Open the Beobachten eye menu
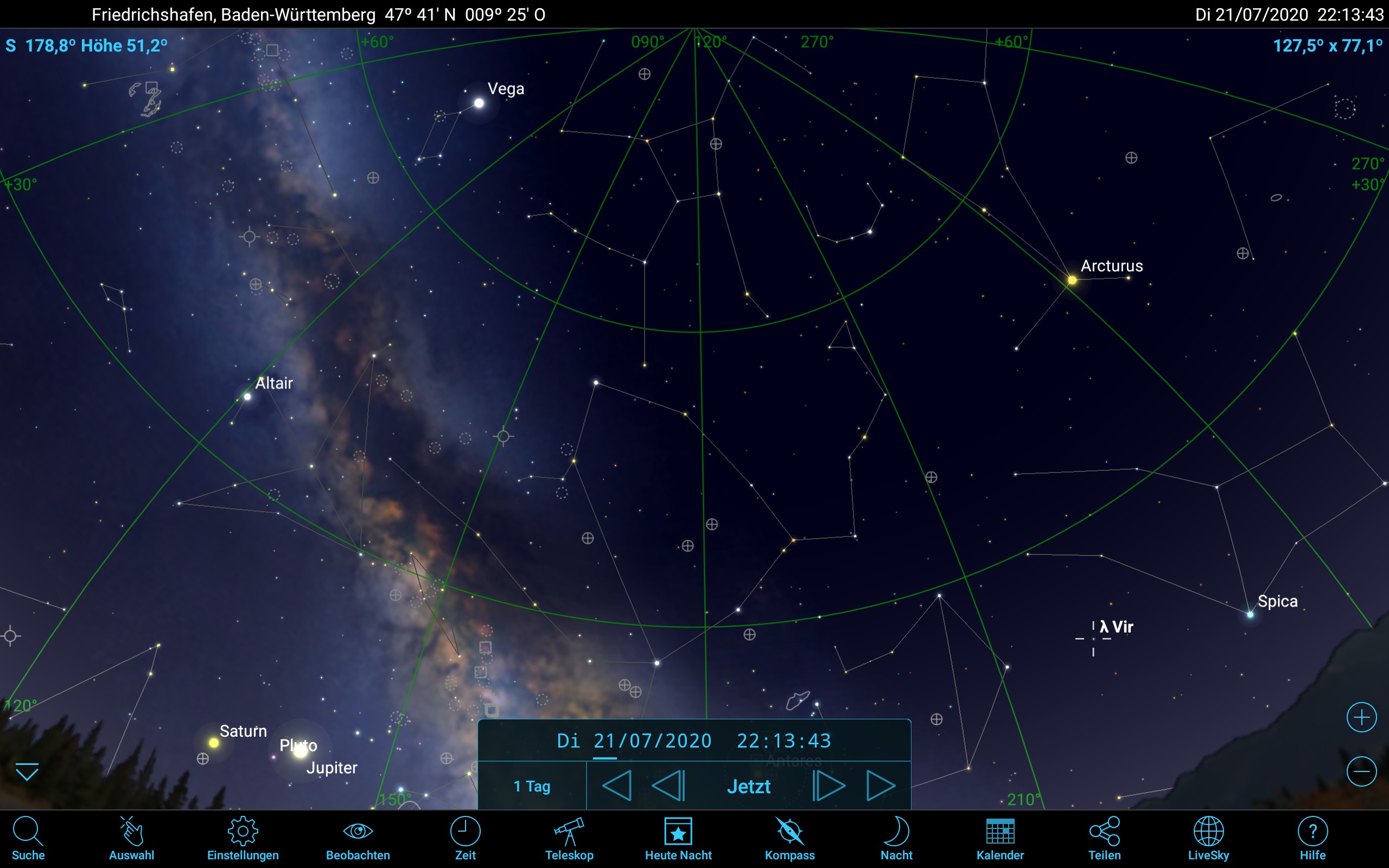The height and width of the screenshot is (868, 1389). pyautogui.click(x=358, y=838)
